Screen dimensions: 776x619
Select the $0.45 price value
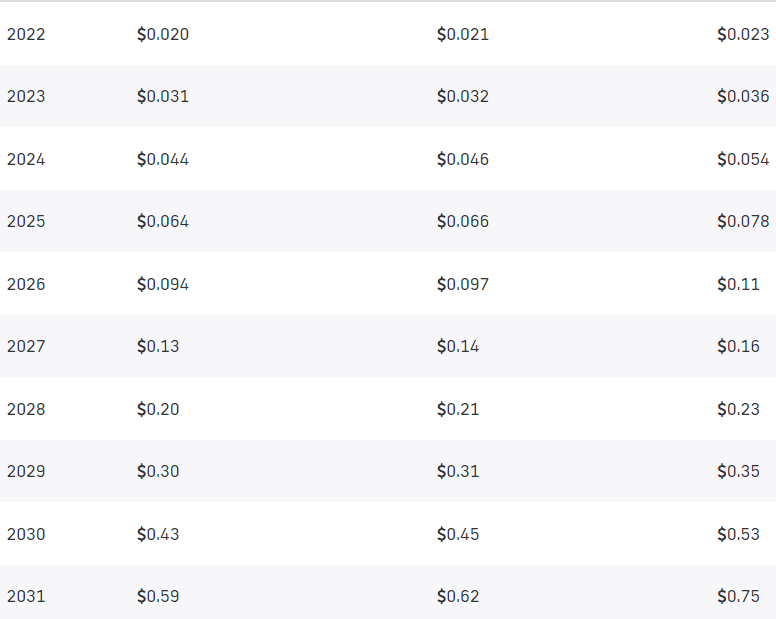tap(458, 534)
